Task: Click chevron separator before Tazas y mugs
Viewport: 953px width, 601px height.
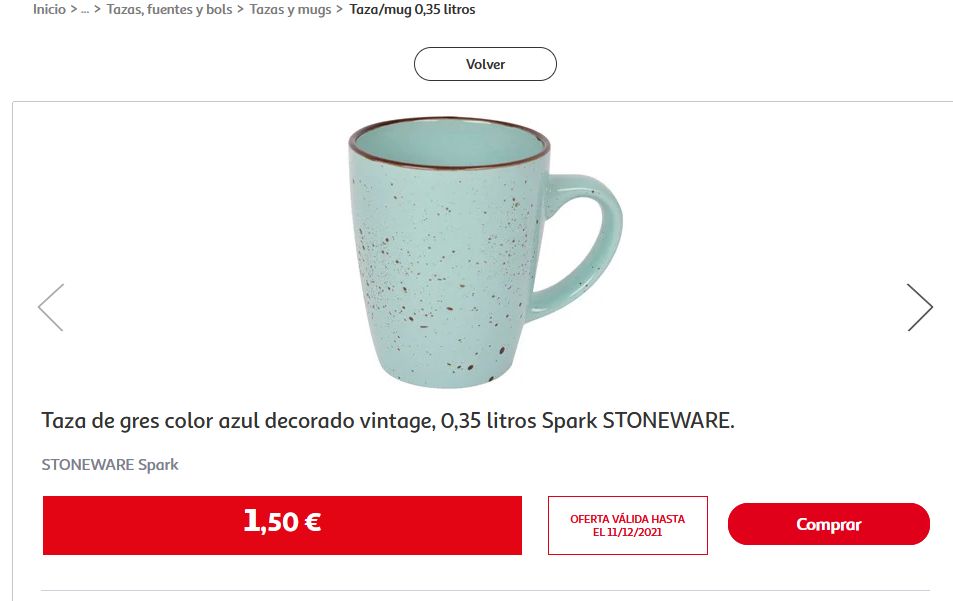Action: (x=241, y=10)
